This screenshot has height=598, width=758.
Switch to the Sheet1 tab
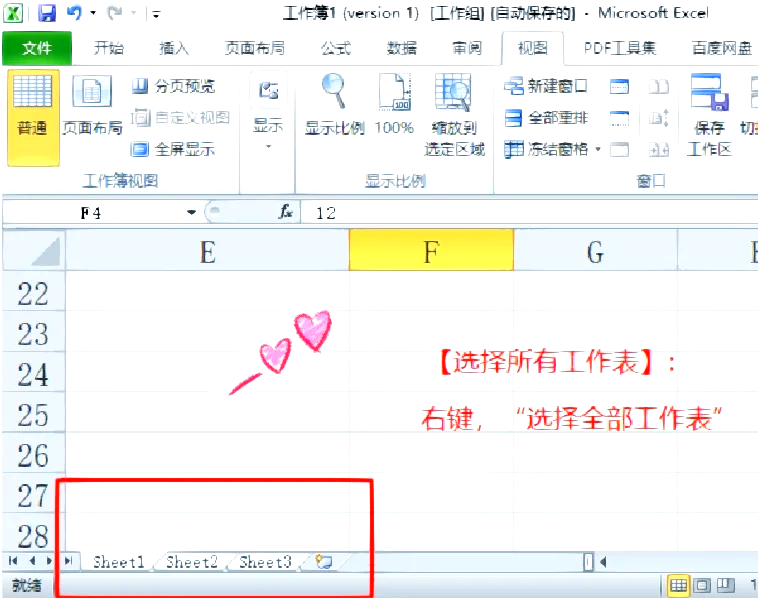tap(118, 561)
